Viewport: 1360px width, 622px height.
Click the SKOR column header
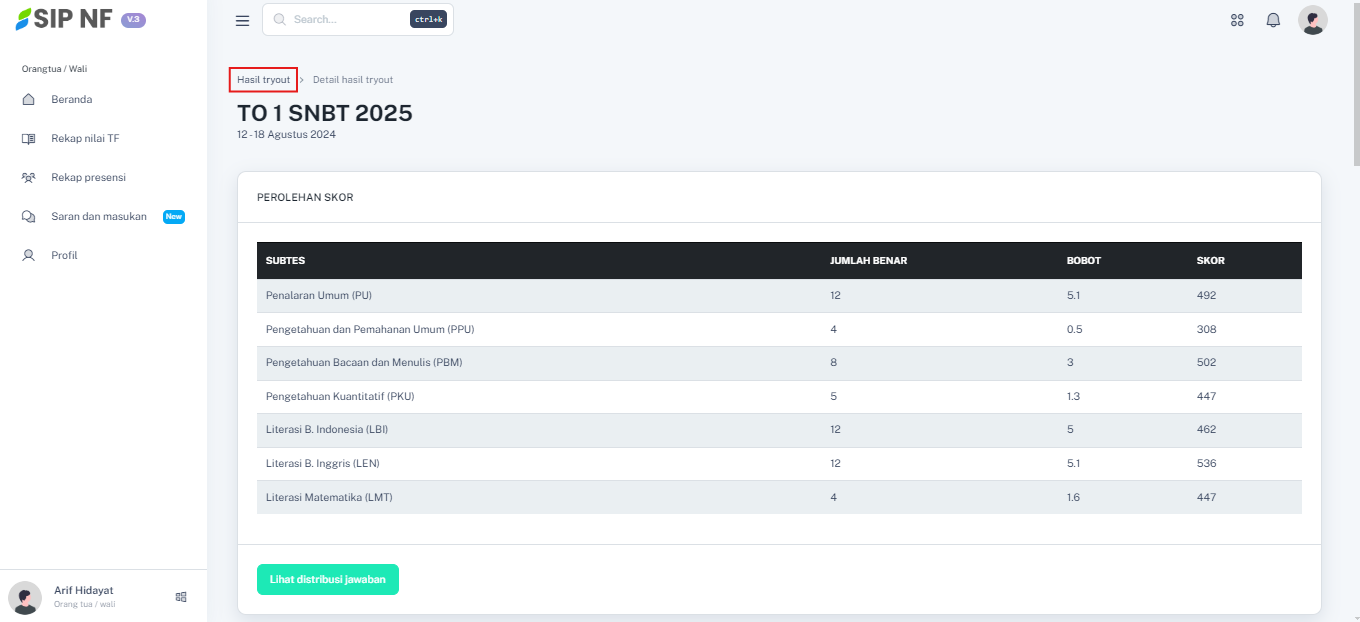[1210, 261]
